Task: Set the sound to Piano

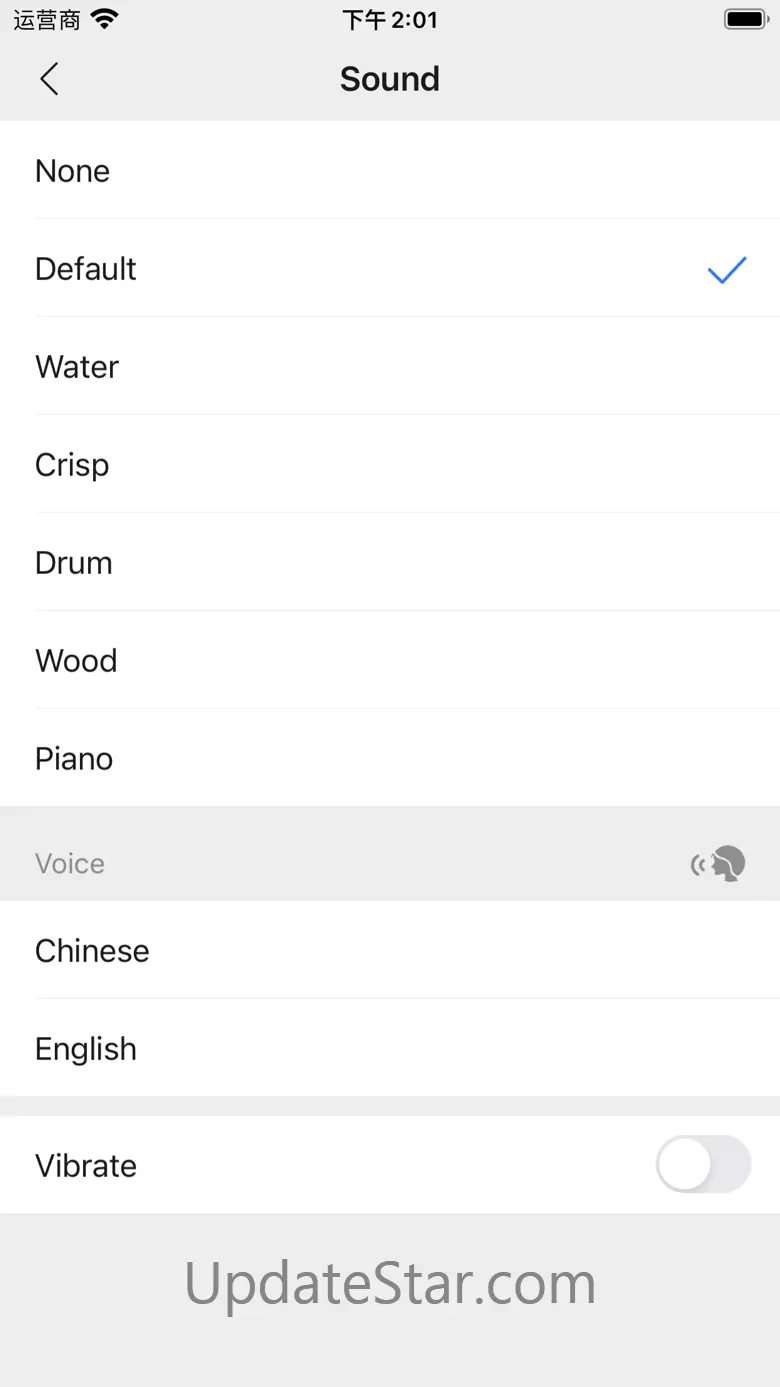Action: pyautogui.click(x=390, y=759)
